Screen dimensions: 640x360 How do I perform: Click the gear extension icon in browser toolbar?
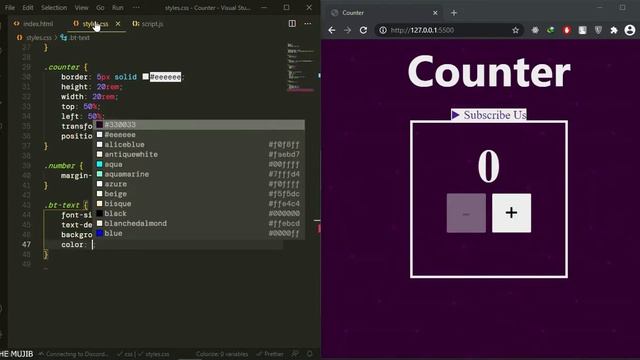[x=535, y=30]
